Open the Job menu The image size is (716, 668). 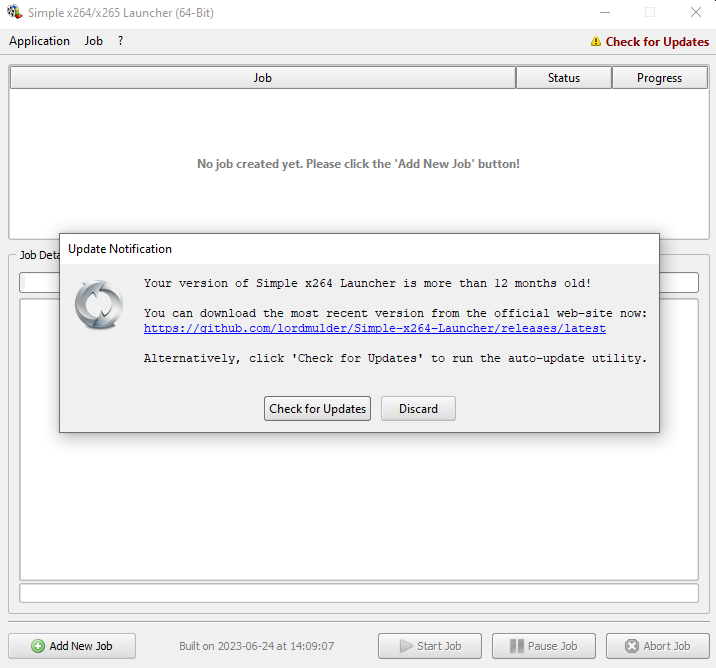click(x=93, y=41)
